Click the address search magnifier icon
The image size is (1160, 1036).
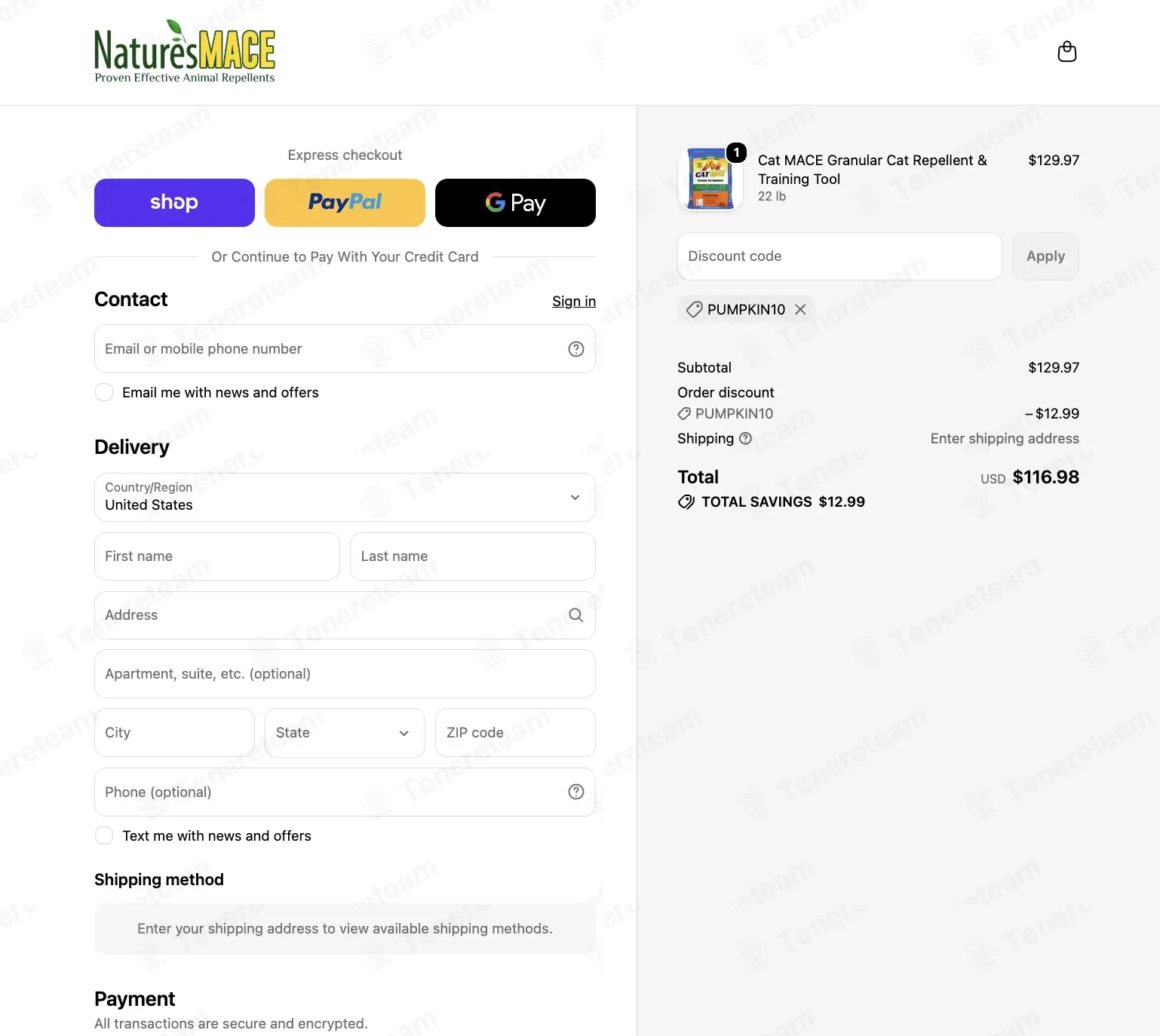[576, 615]
